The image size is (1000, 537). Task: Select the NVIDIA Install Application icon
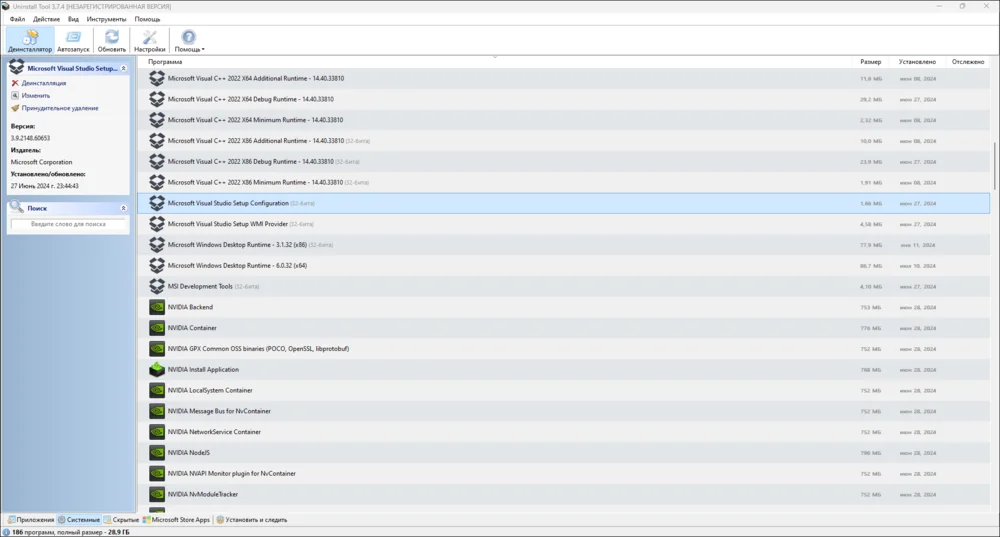(157, 369)
